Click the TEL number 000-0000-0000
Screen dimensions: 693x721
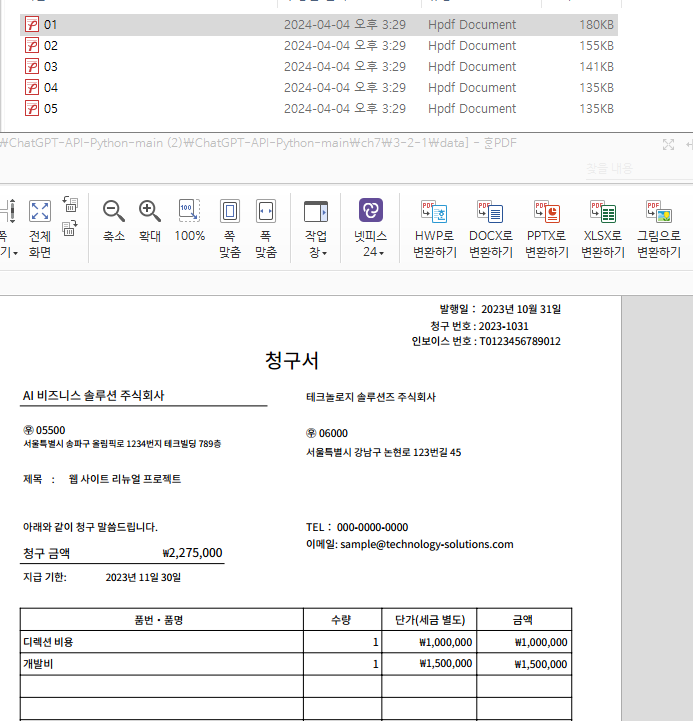[x=372, y=527]
